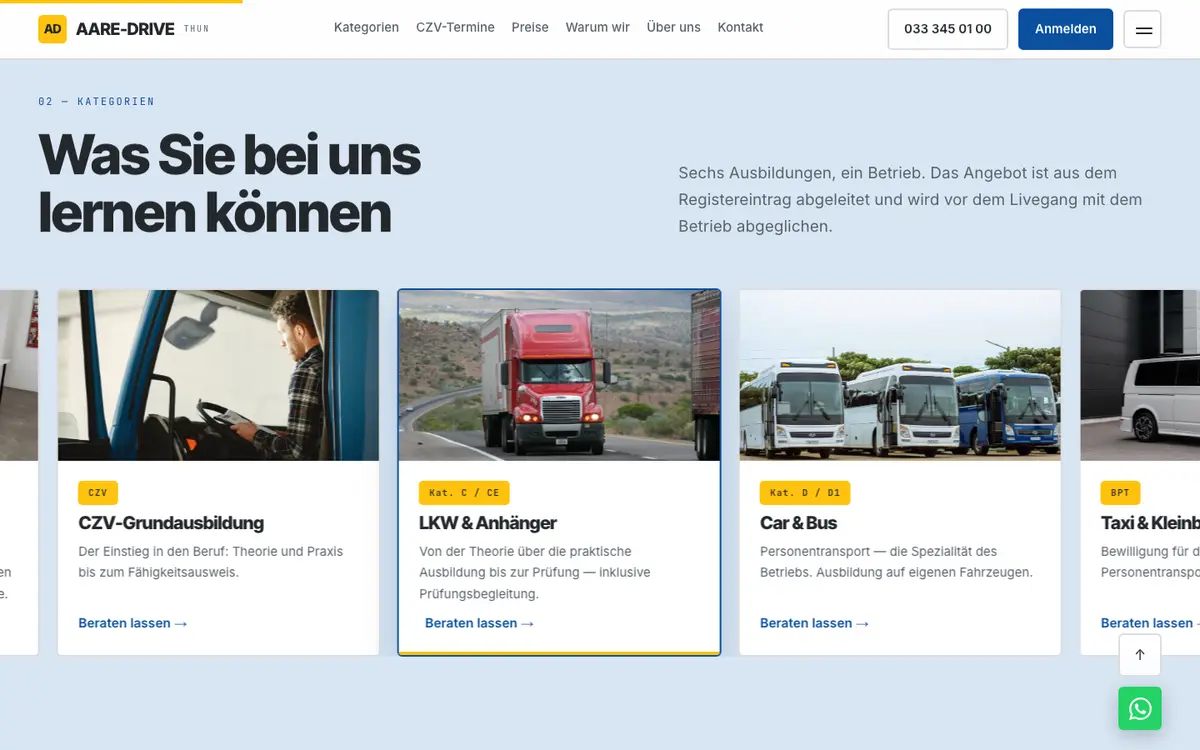This screenshot has width=1200, height=750.
Task: Open the white van image of Taxi card
Action: (1140, 375)
